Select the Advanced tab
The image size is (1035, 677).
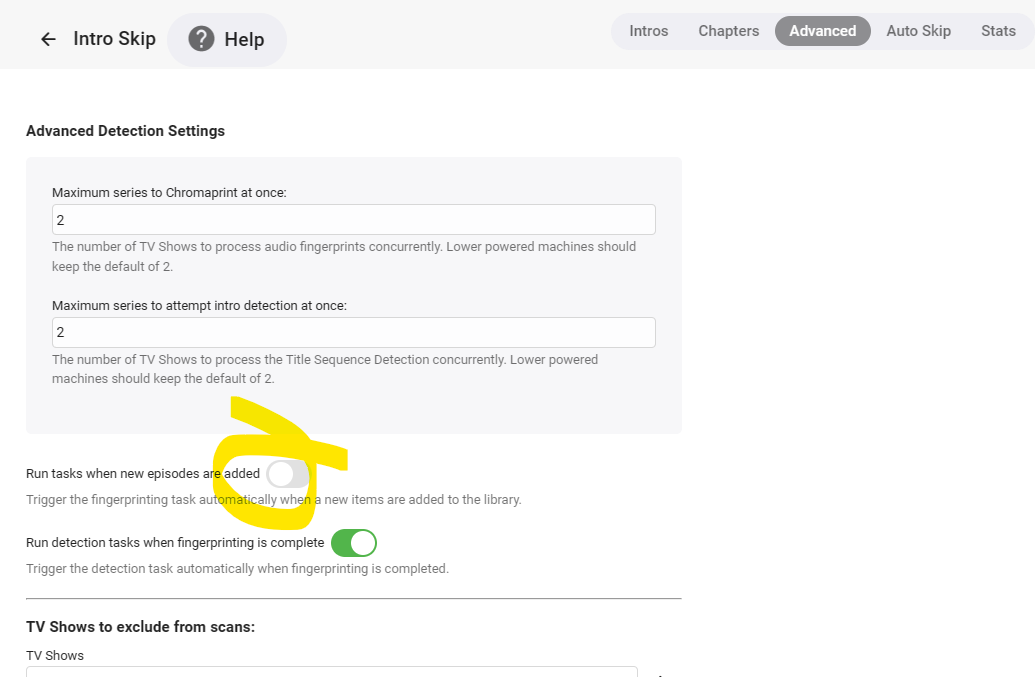[x=822, y=31]
